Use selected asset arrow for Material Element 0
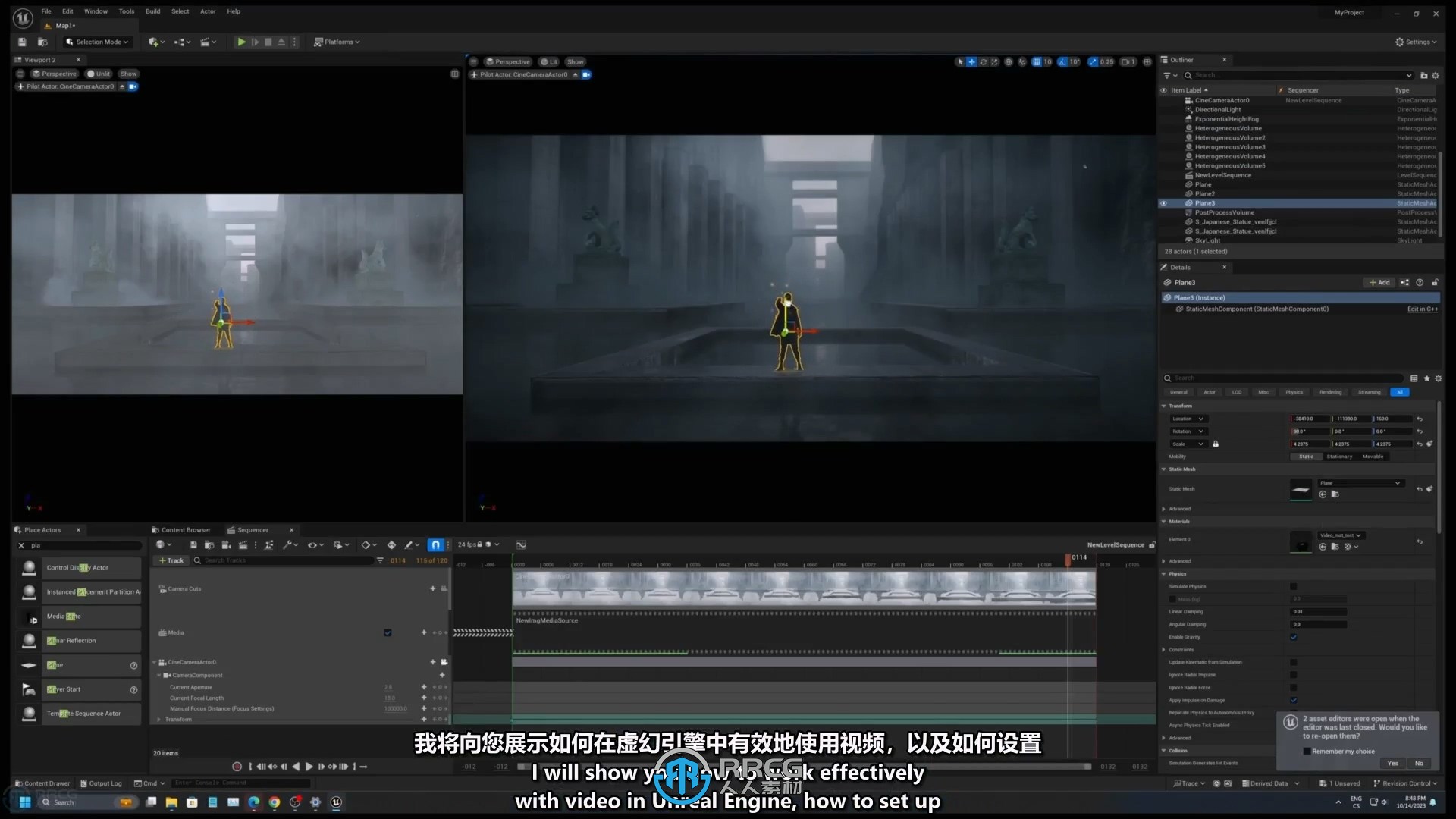The width and height of the screenshot is (1456, 819). [x=1323, y=546]
